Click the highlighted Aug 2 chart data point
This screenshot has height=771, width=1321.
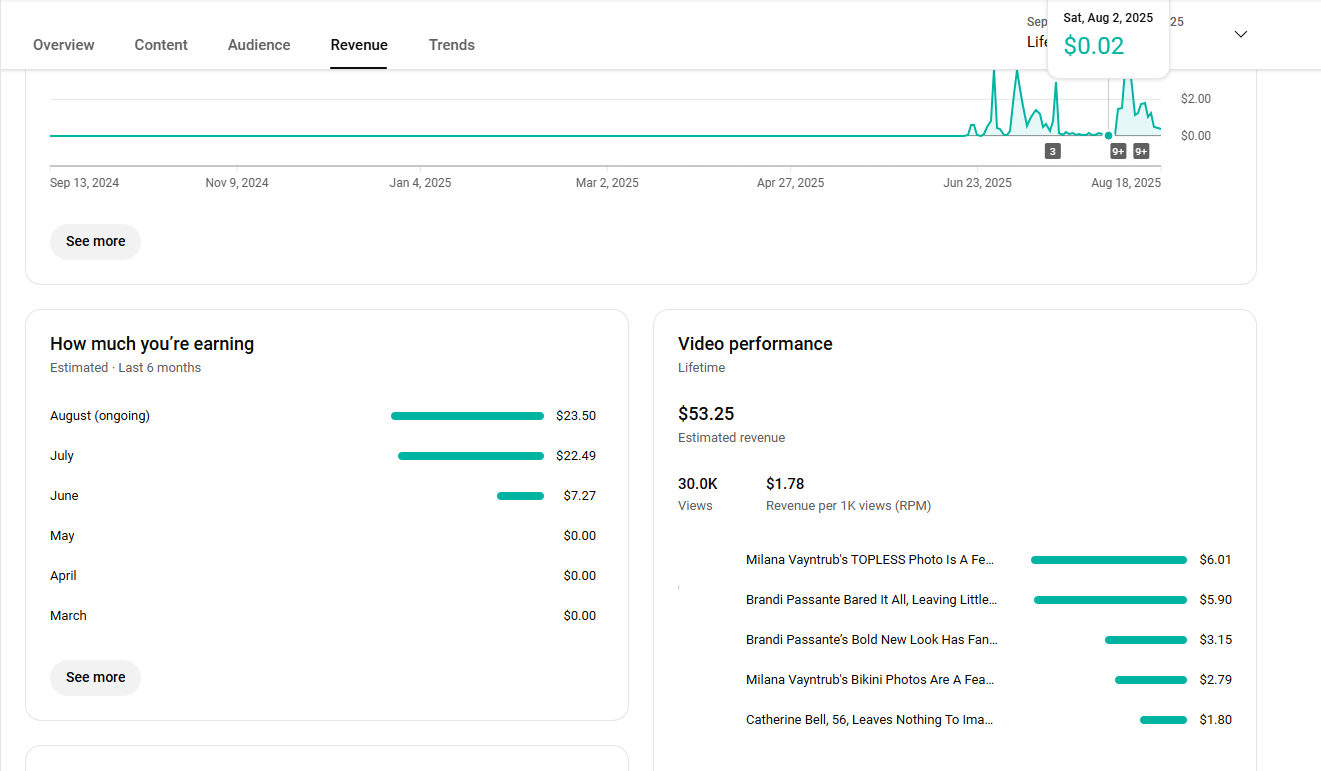tap(1108, 135)
